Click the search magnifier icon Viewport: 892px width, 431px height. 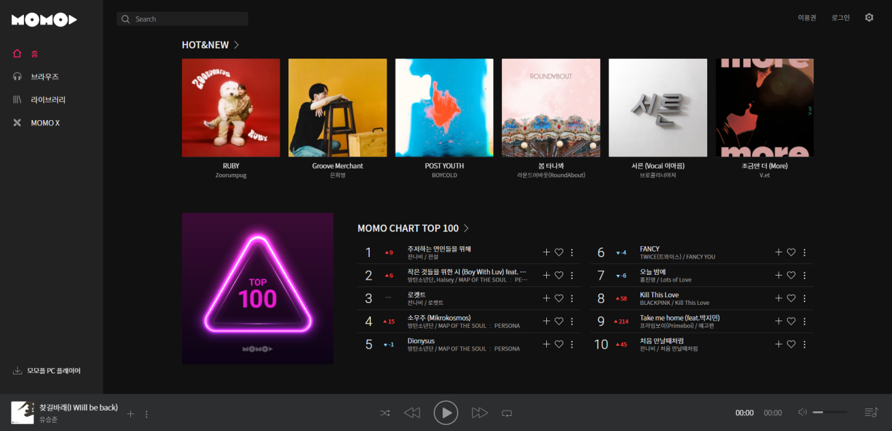(x=126, y=19)
